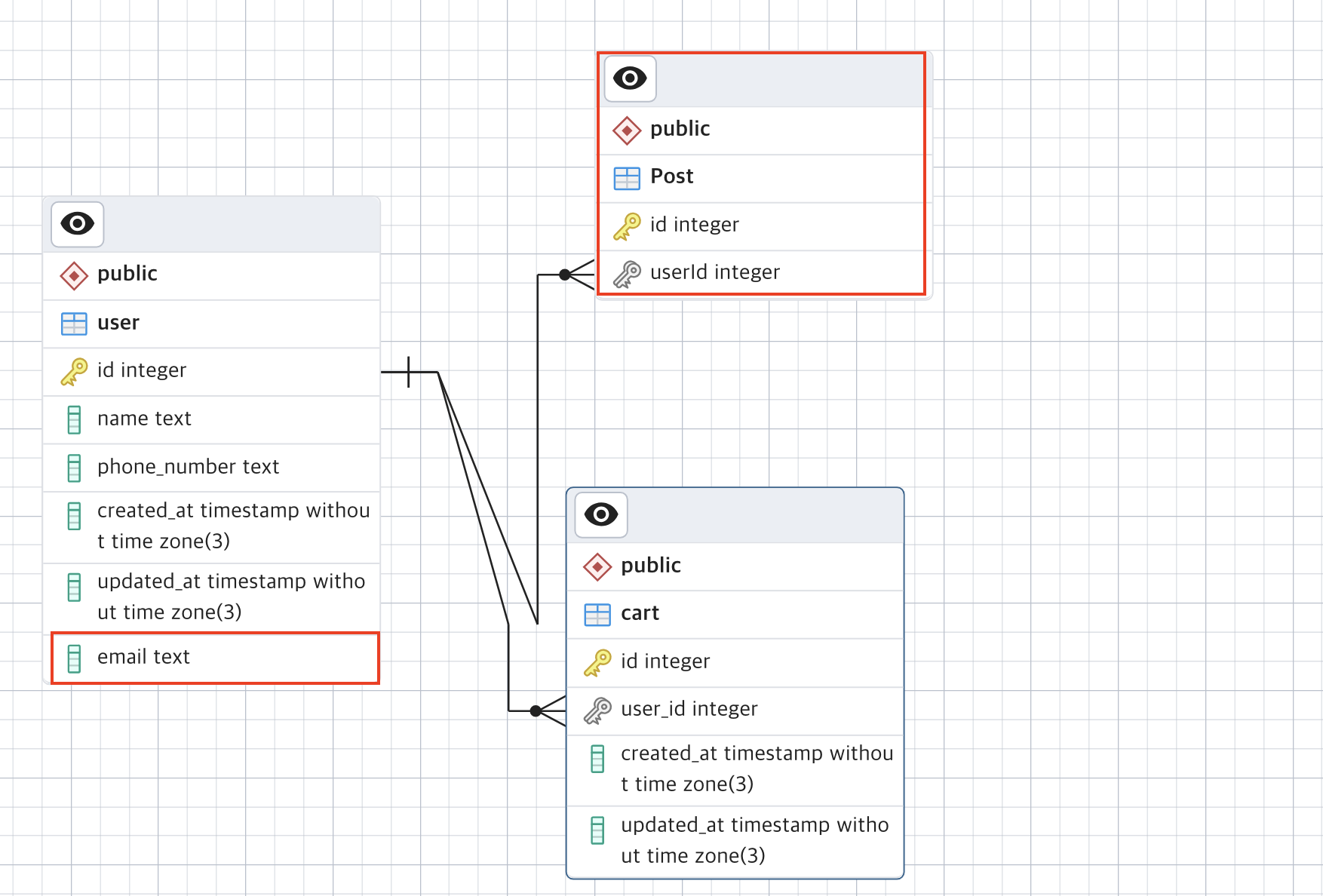Toggle the eye icon on user table
Screen dimensions: 1323x896
click(x=77, y=224)
